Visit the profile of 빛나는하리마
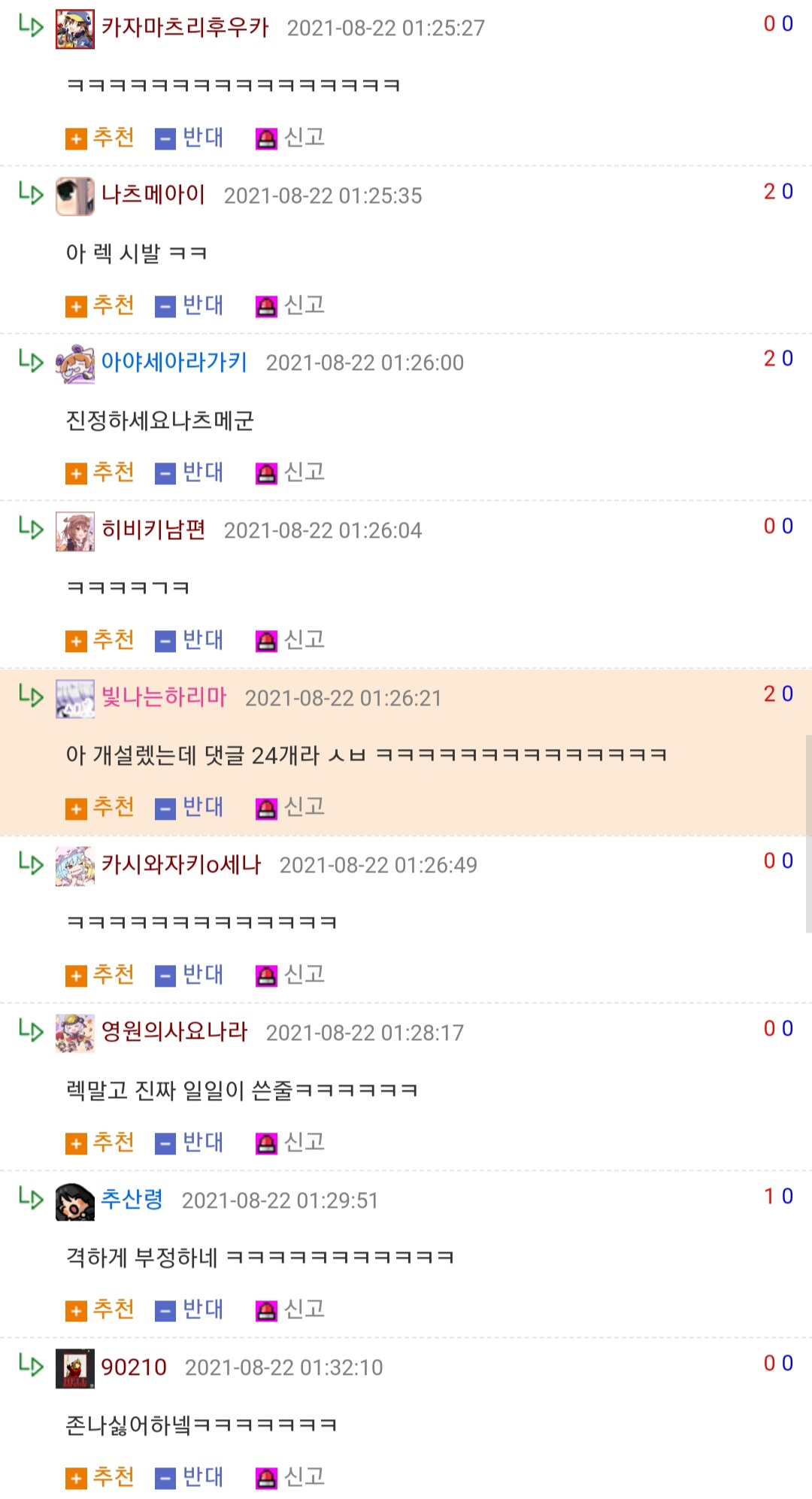The height and width of the screenshot is (1499, 812). [164, 697]
